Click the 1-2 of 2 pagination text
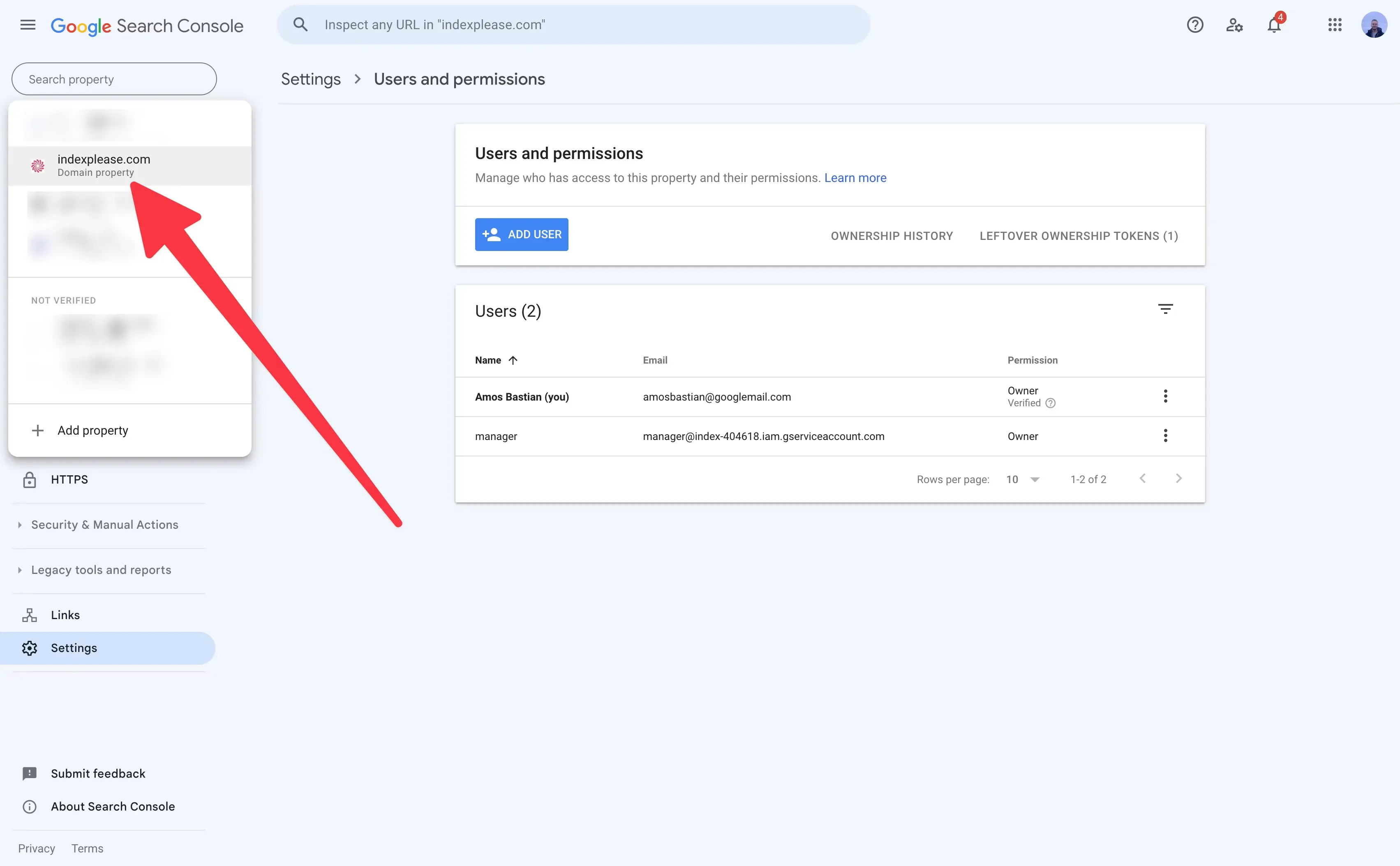The image size is (1400, 866). (x=1088, y=479)
